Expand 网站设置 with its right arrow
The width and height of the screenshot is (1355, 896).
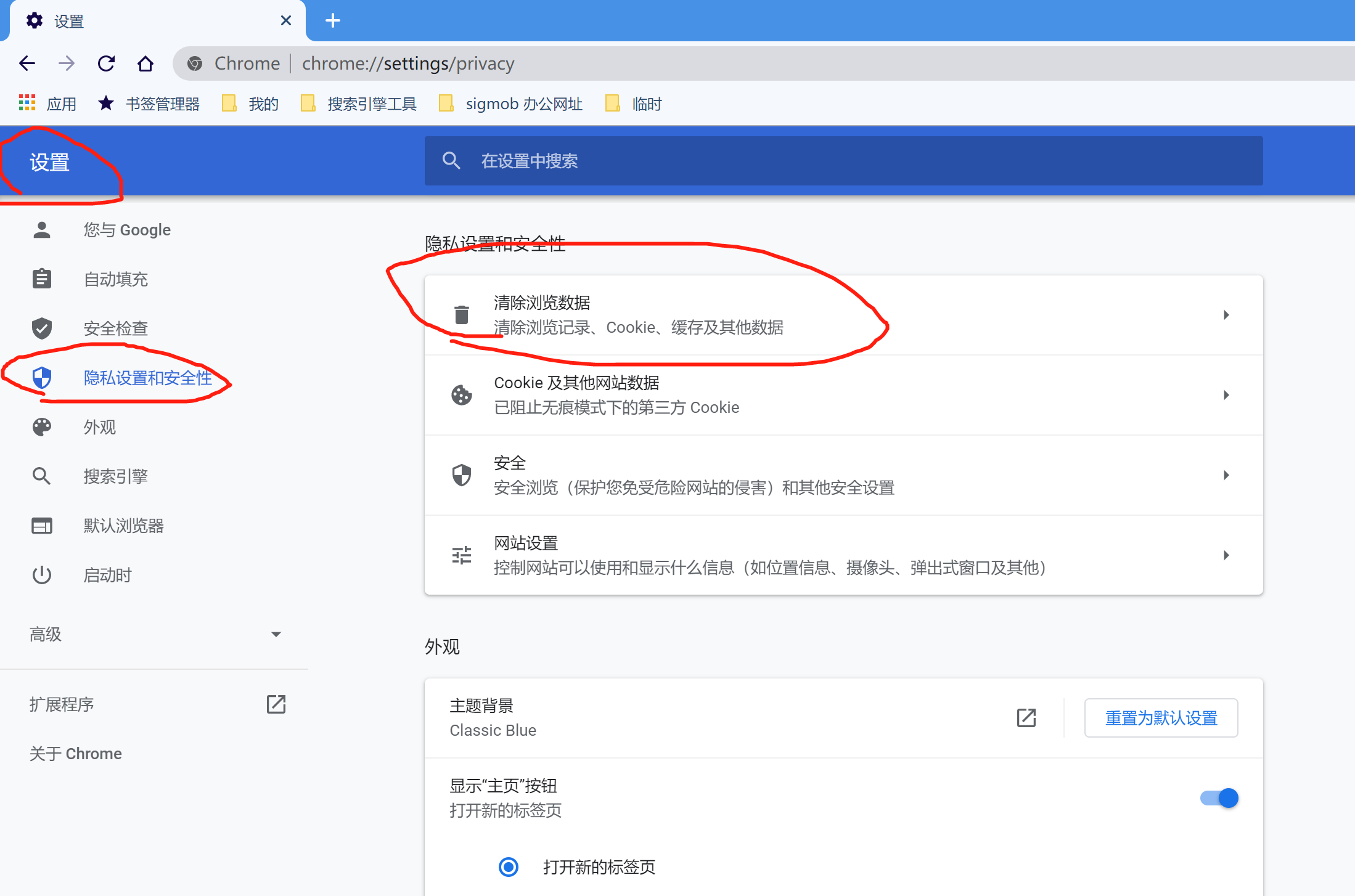click(1226, 555)
